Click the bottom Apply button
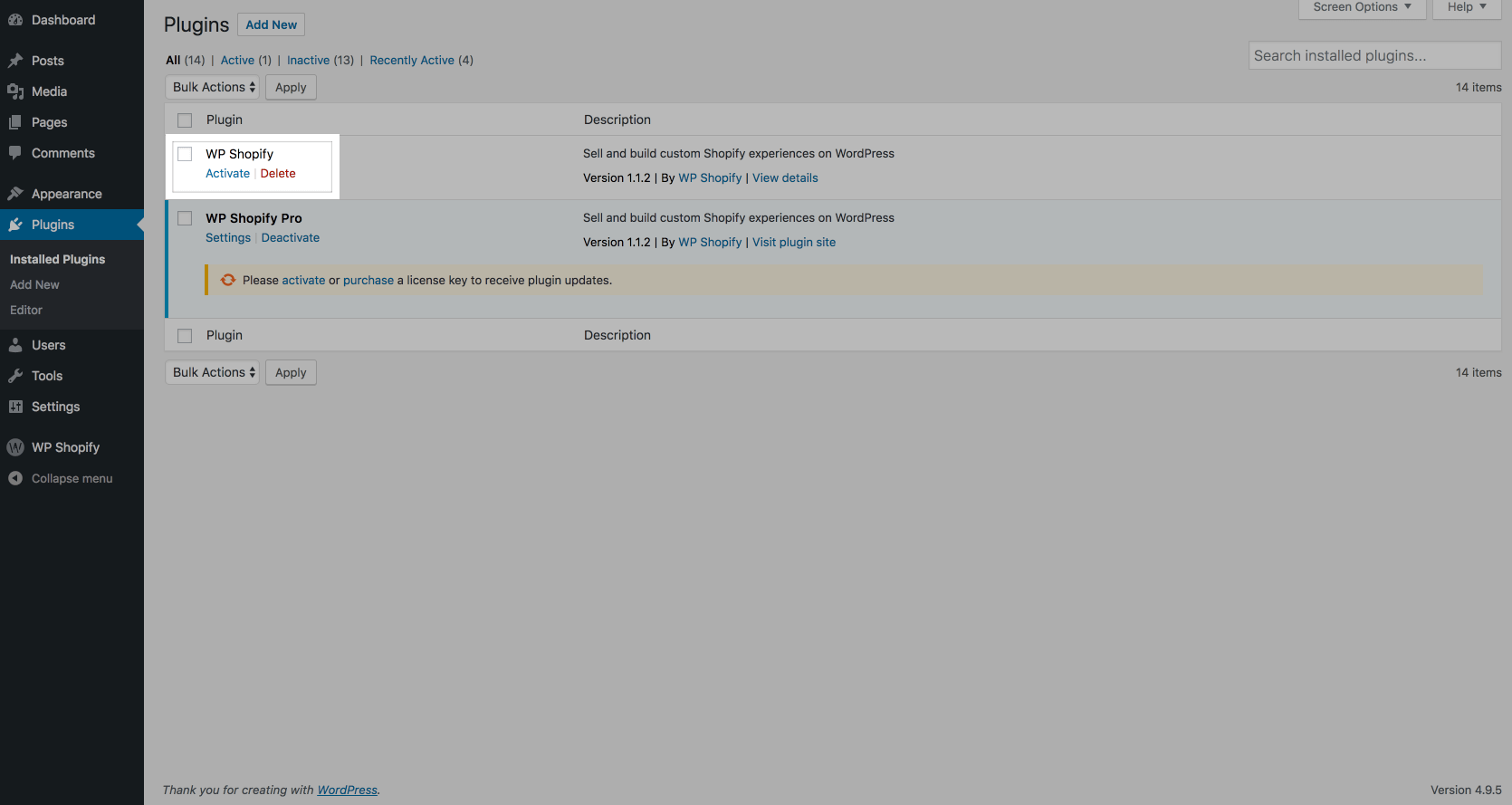The width and height of the screenshot is (1512, 805). coord(291,372)
